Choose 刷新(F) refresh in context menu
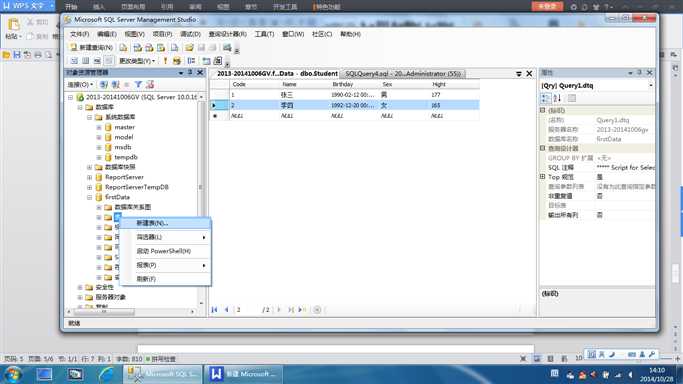The width and height of the screenshot is (683, 384). (x=166, y=279)
